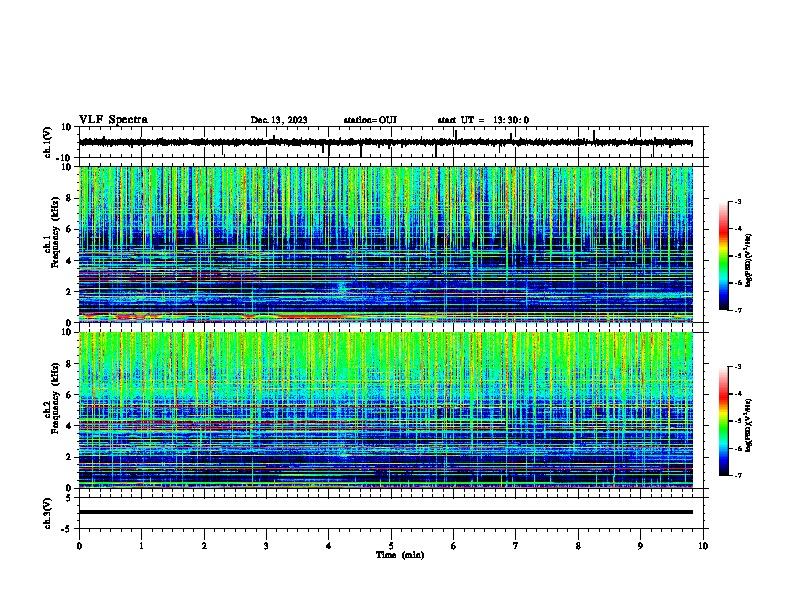Click the ch.1 spectrogram color scale bar
This screenshot has width=792, height=612.
tap(724, 256)
